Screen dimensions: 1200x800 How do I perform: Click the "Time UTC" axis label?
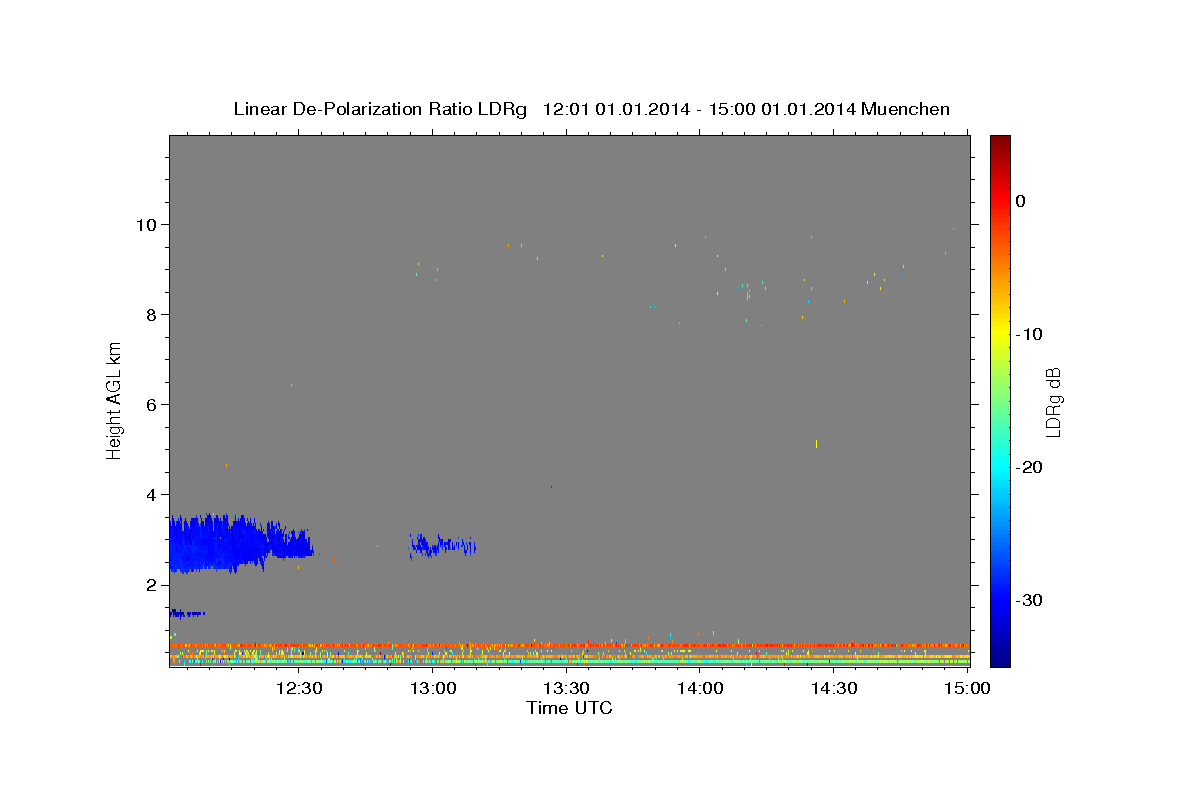point(569,708)
